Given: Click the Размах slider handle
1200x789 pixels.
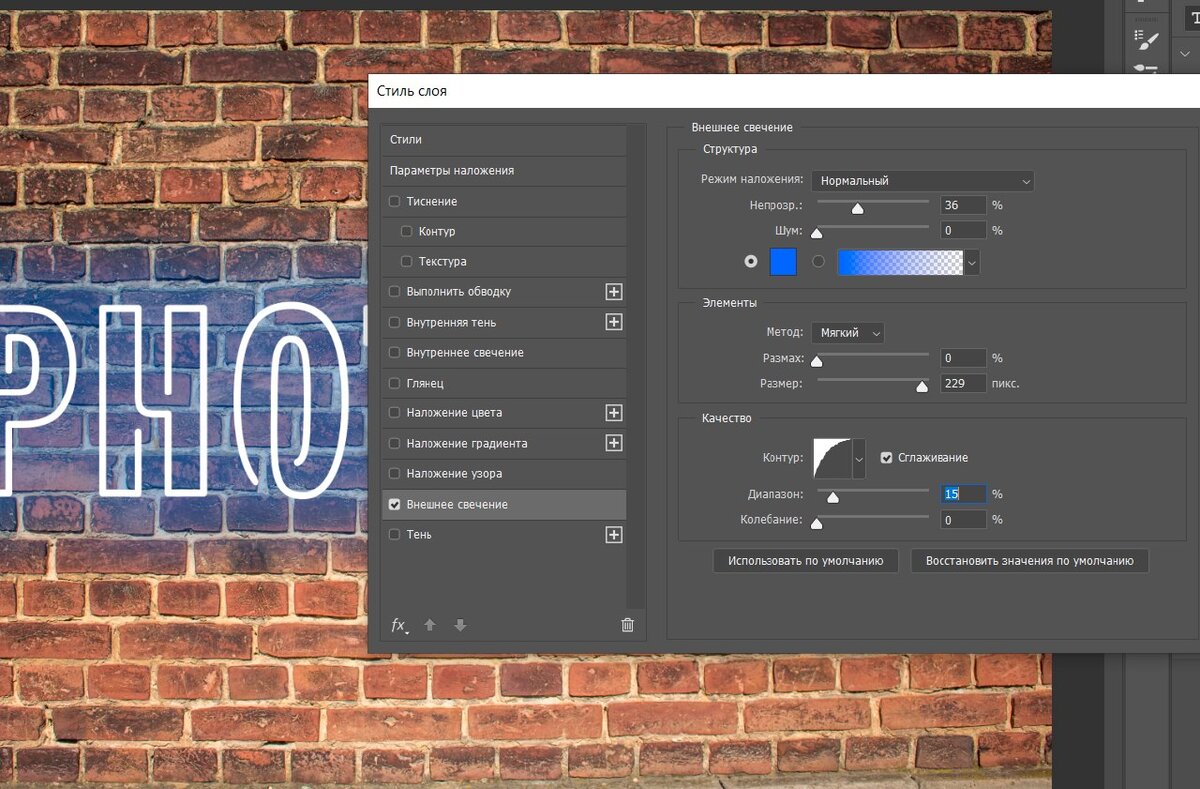Looking at the screenshot, I should click(x=816, y=361).
